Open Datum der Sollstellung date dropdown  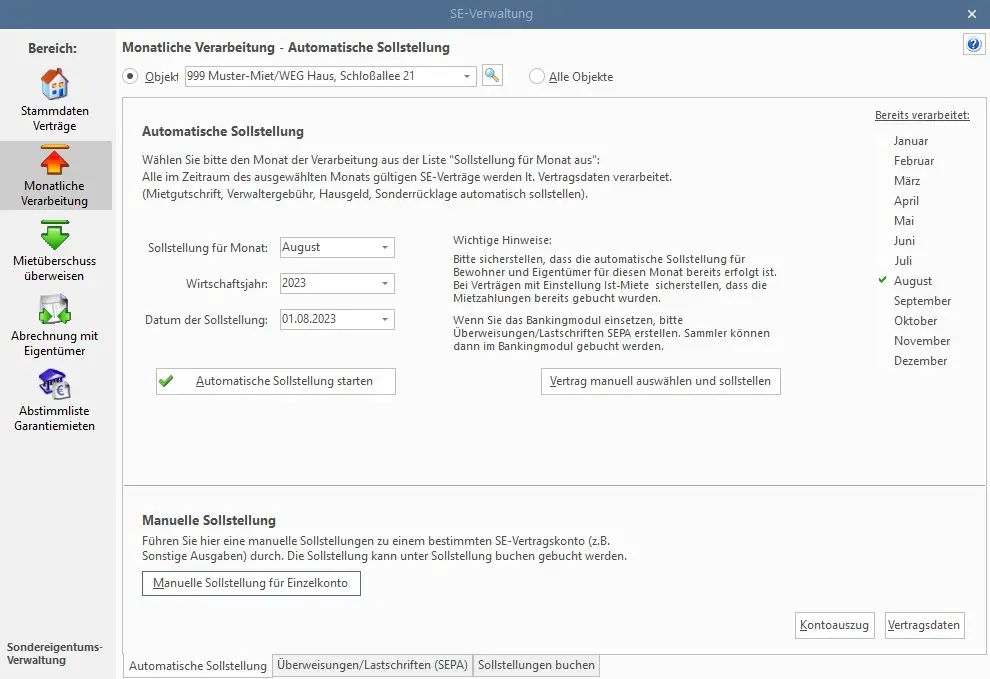tap(337, 320)
